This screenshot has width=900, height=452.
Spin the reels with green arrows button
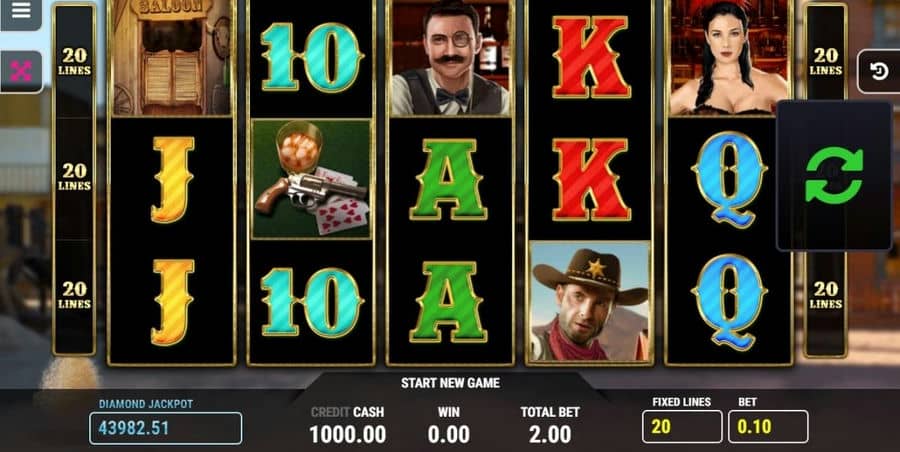coord(834,175)
